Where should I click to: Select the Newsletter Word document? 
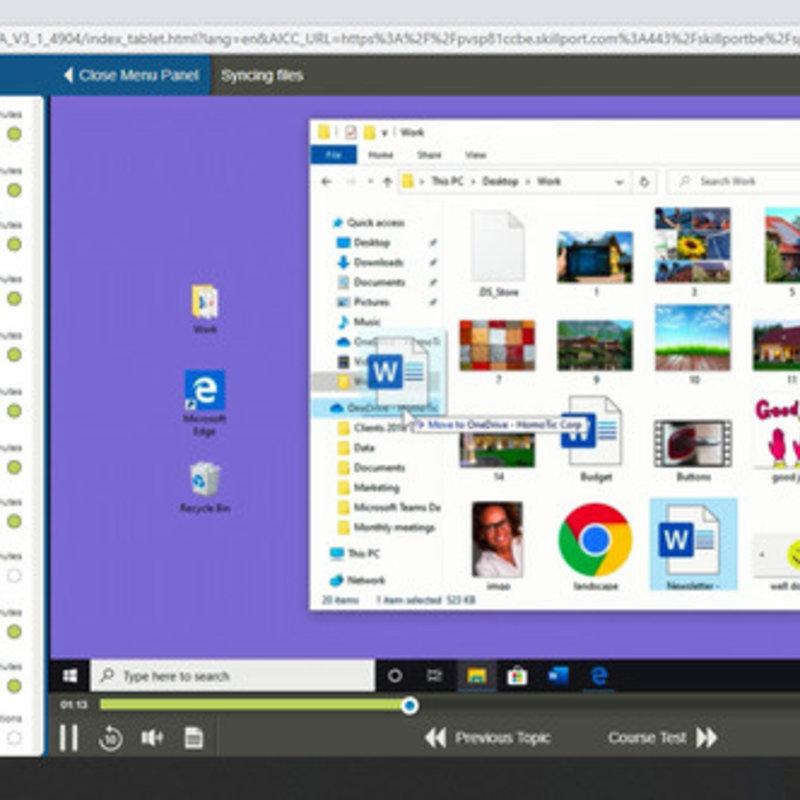pyautogui.click(x=693, y=544)
